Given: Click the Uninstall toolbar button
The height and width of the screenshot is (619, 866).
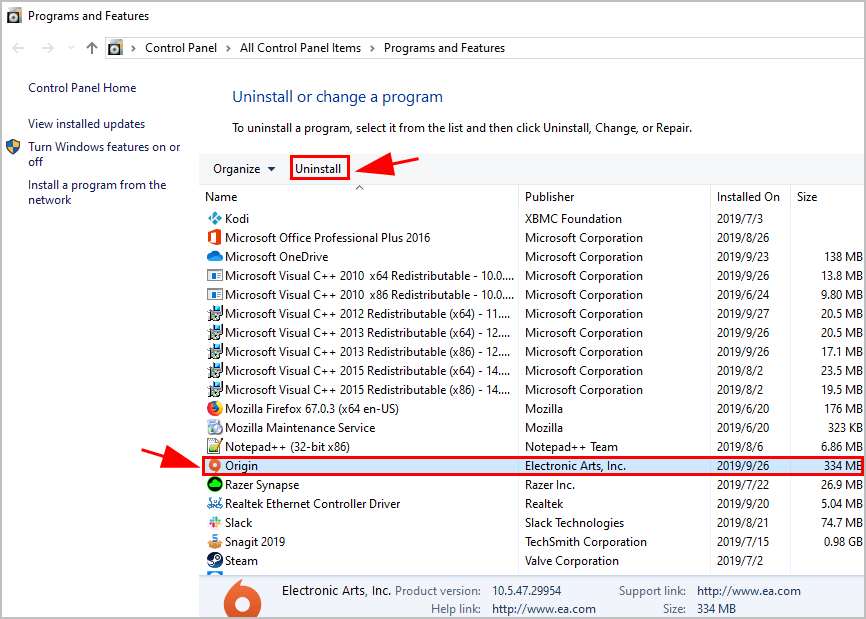Looking at the screenshot, I should coord(318,169).
